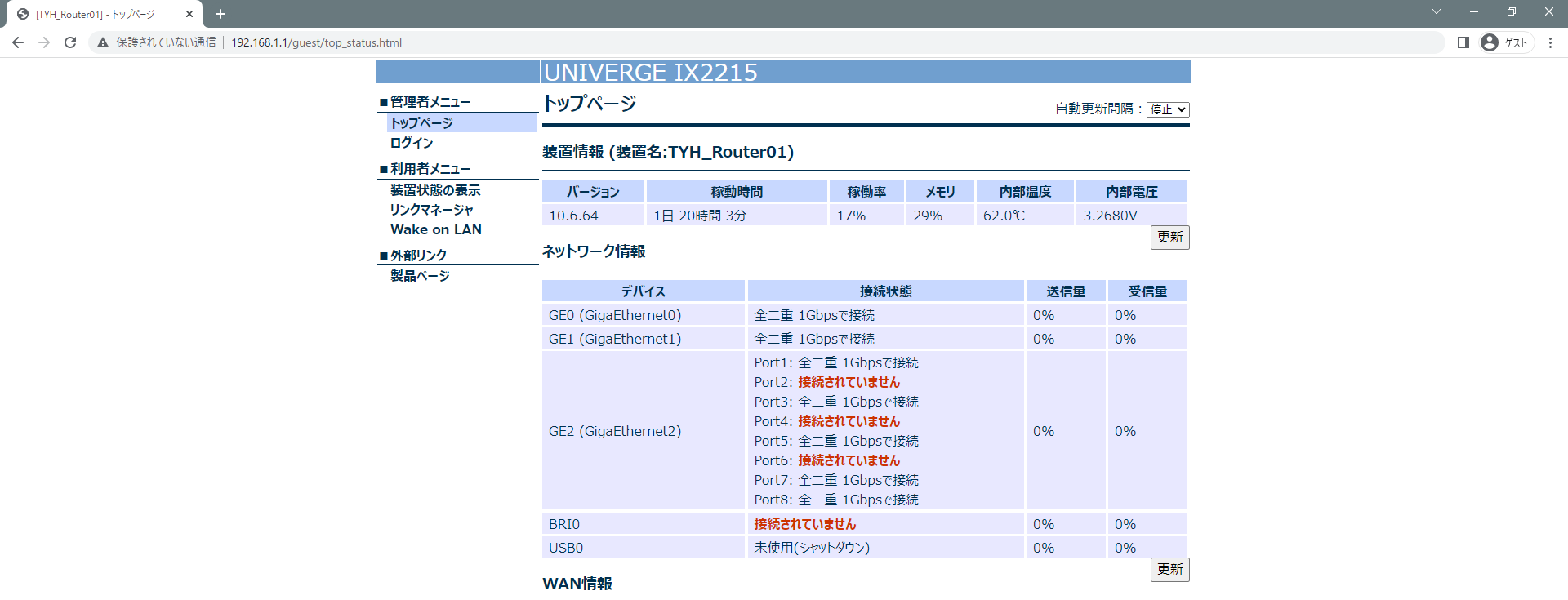Screen dimensions: 1568x600
Task: Open the auto-refresh interval dropdown
Action: pos(1168,109)
